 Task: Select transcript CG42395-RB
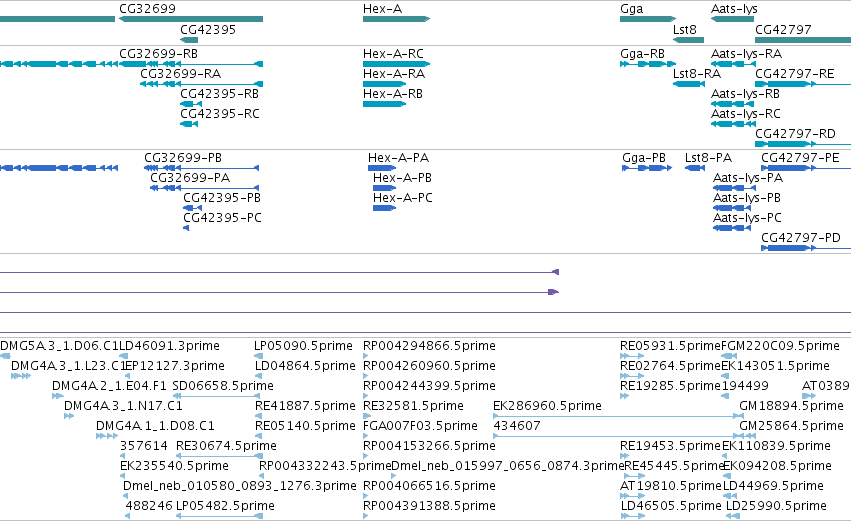click(219, 94)
